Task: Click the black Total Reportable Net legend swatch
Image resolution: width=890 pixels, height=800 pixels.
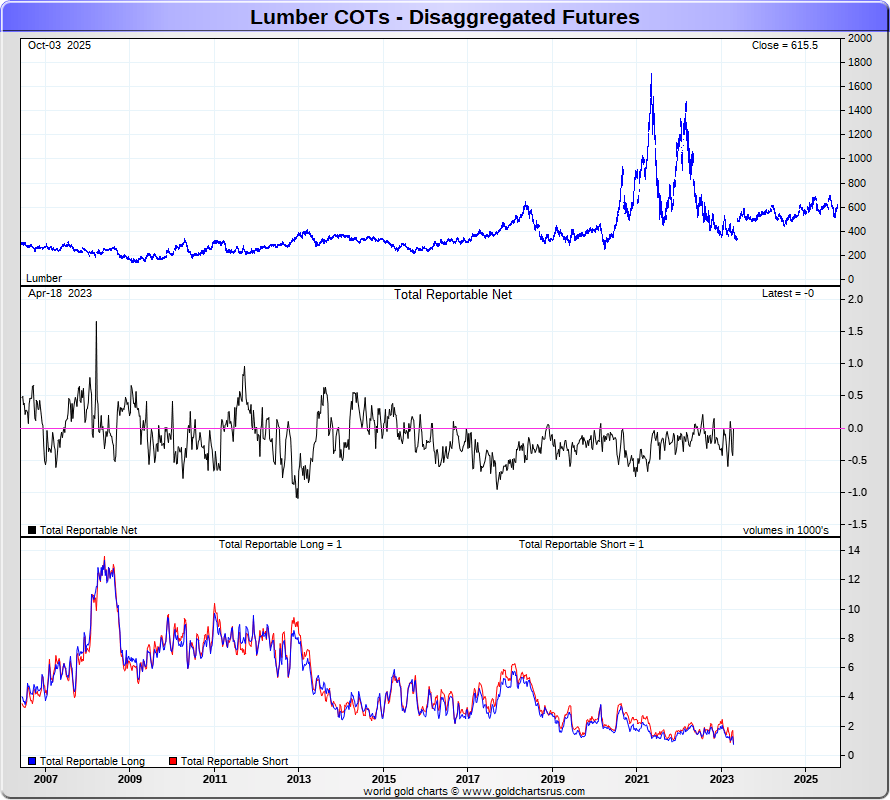Action: (32, 530)
